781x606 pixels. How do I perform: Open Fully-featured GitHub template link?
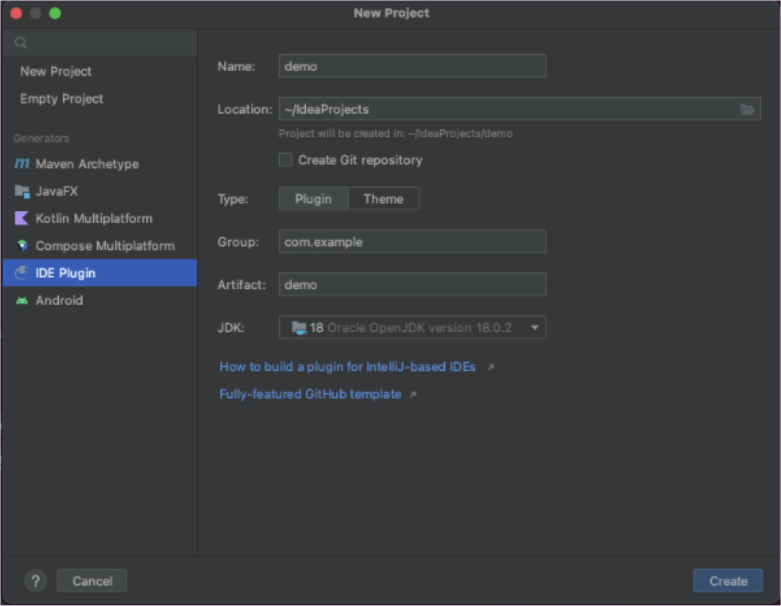(310, 394)
